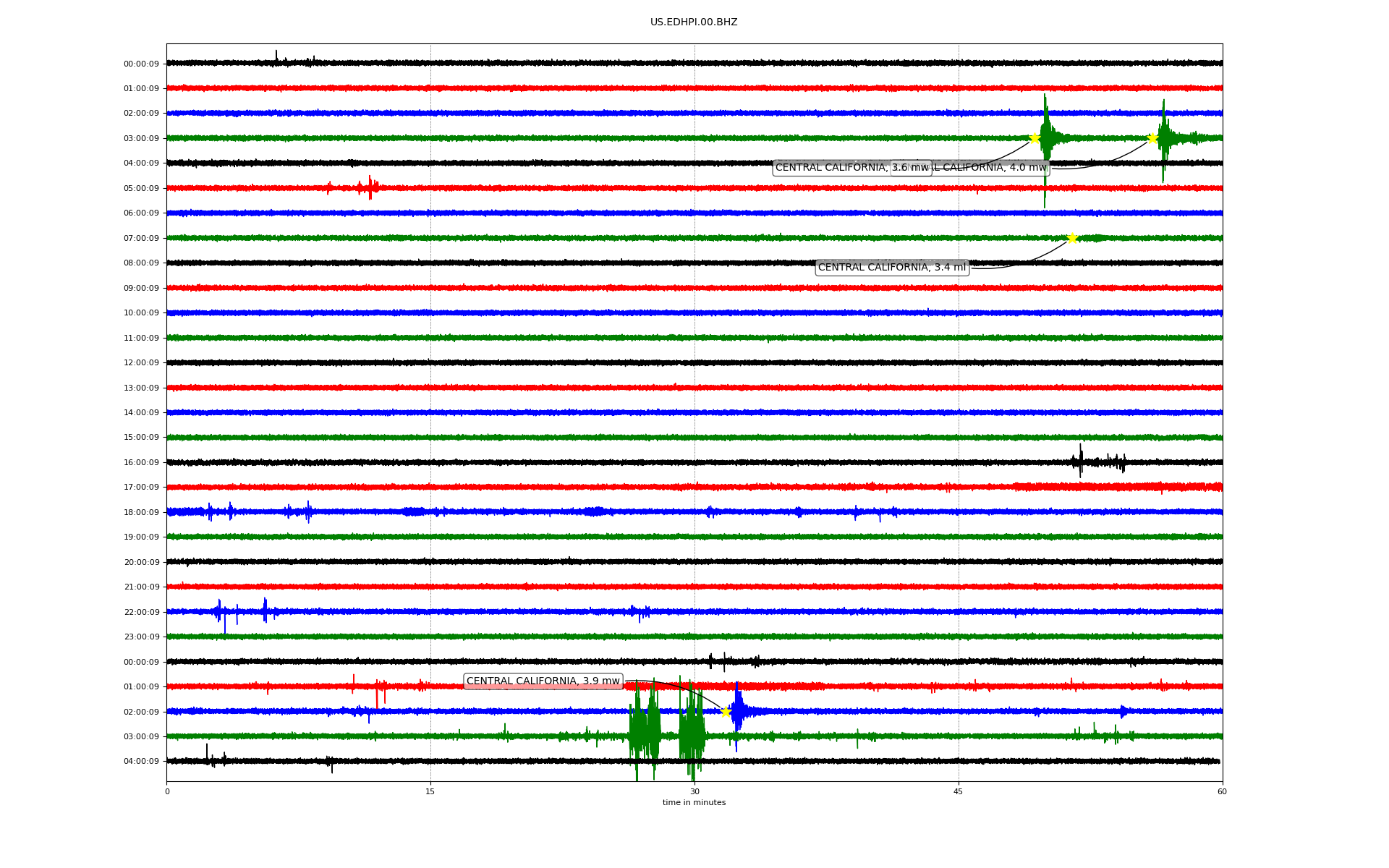Click the yellow star on the 02:00:09 blue trace
This screenshot has height=868, width=1389.
[726, 712]
